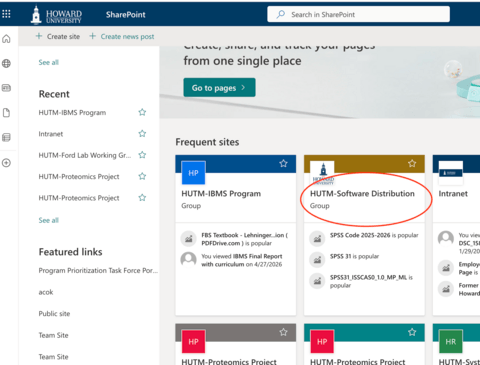Follow HUTM-IBMS Program in Recent list
The height and width of the screenshot is (365, 480).
tap(142, 112)
